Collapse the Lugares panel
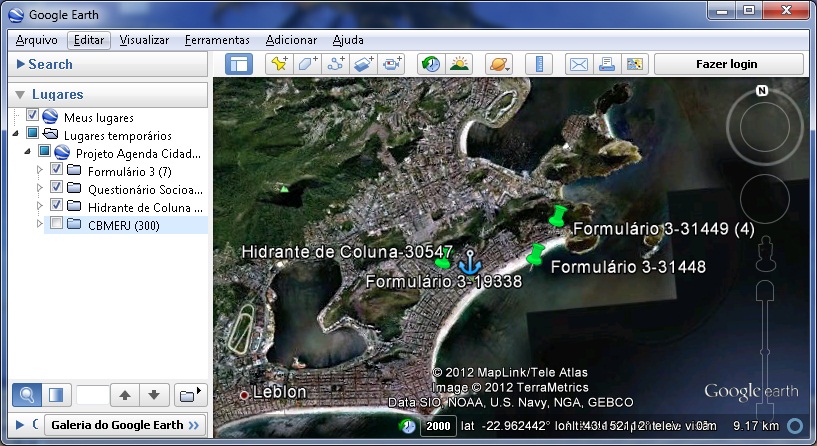 (x=20, y=94)
